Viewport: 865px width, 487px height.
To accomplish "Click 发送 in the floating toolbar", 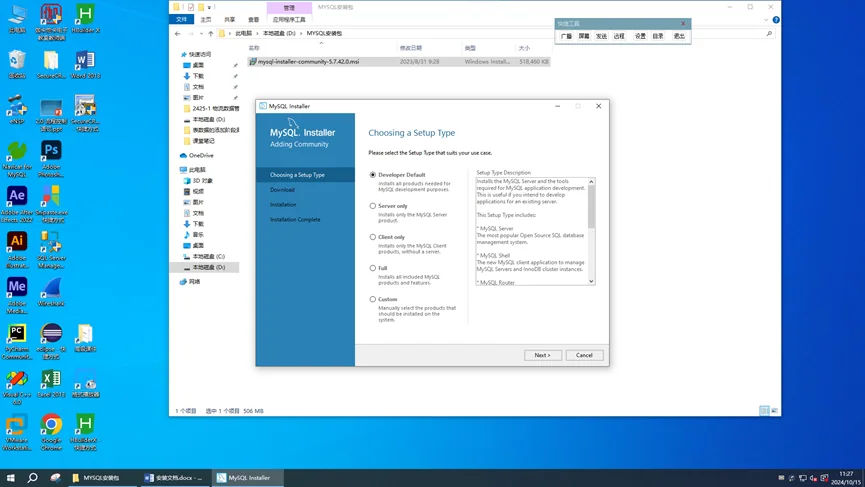I will coord(601,36).
